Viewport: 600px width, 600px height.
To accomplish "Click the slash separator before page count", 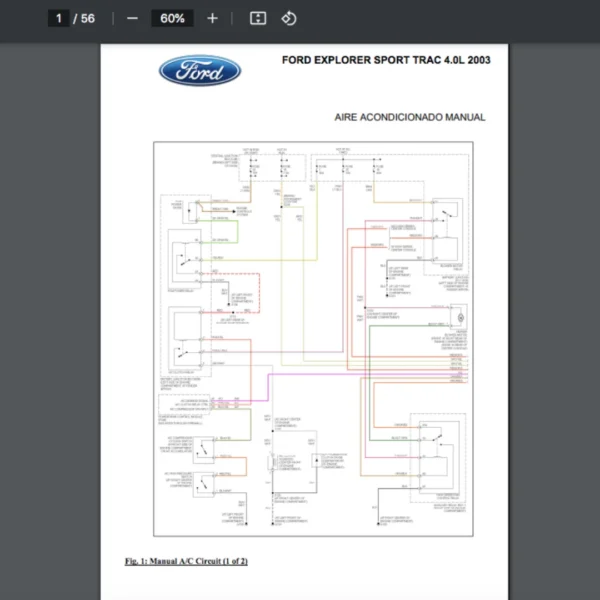I will [75, 18].
